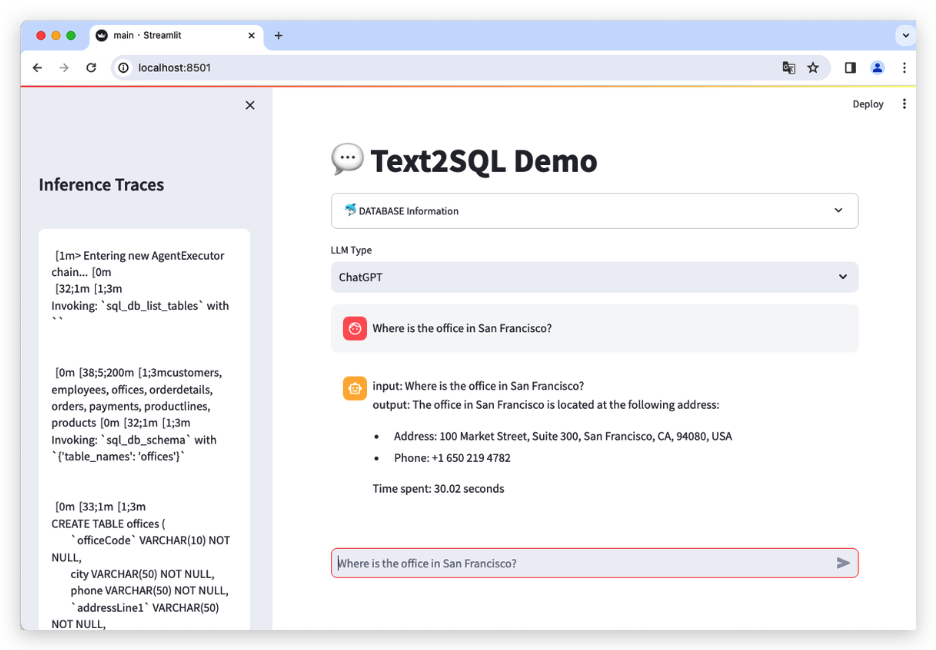Screen dimensions: 936x650
Task: Click the speech bubble emoji in the title
Action: coord(347,160)
